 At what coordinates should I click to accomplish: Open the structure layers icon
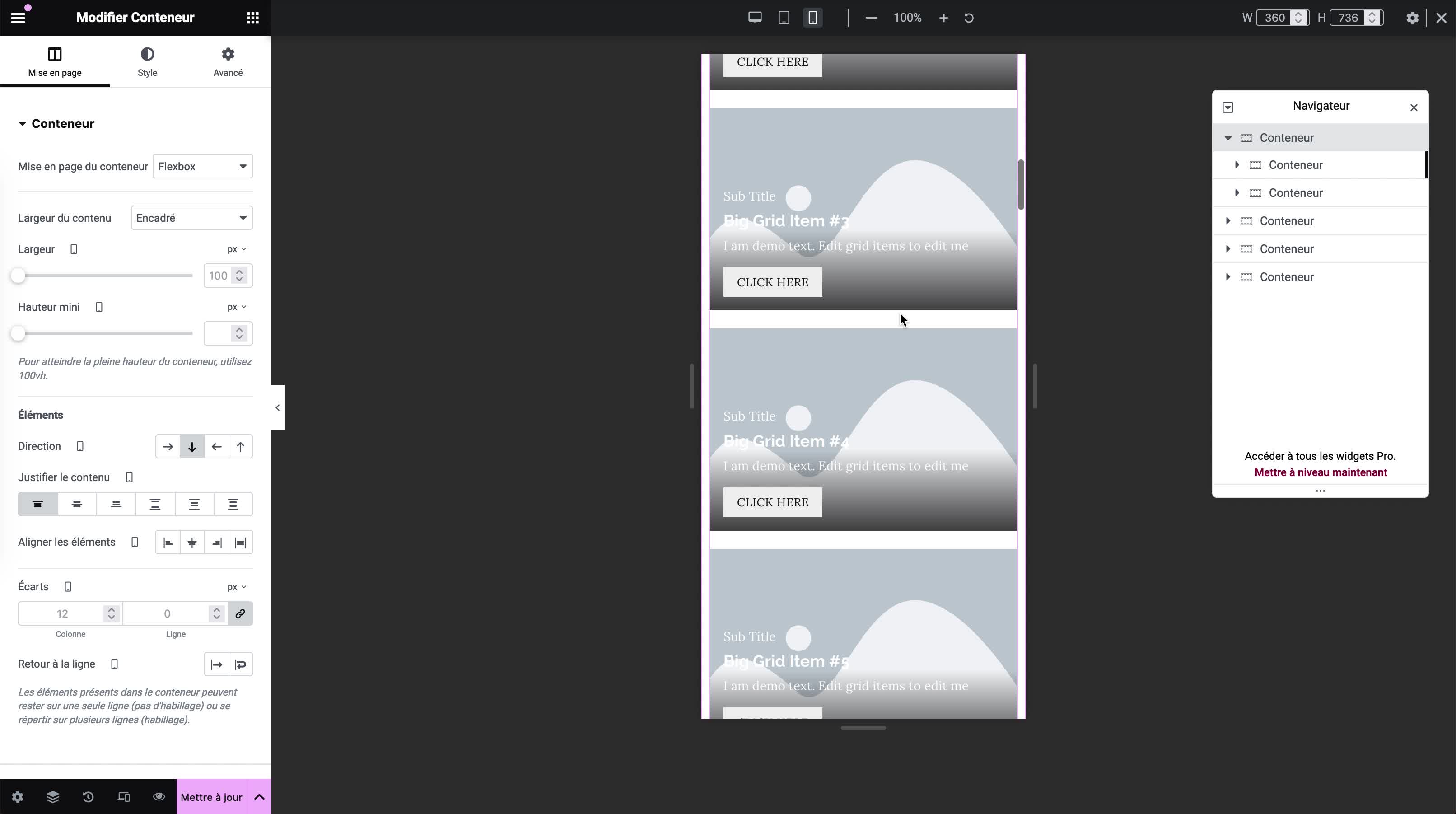point(52,797)
